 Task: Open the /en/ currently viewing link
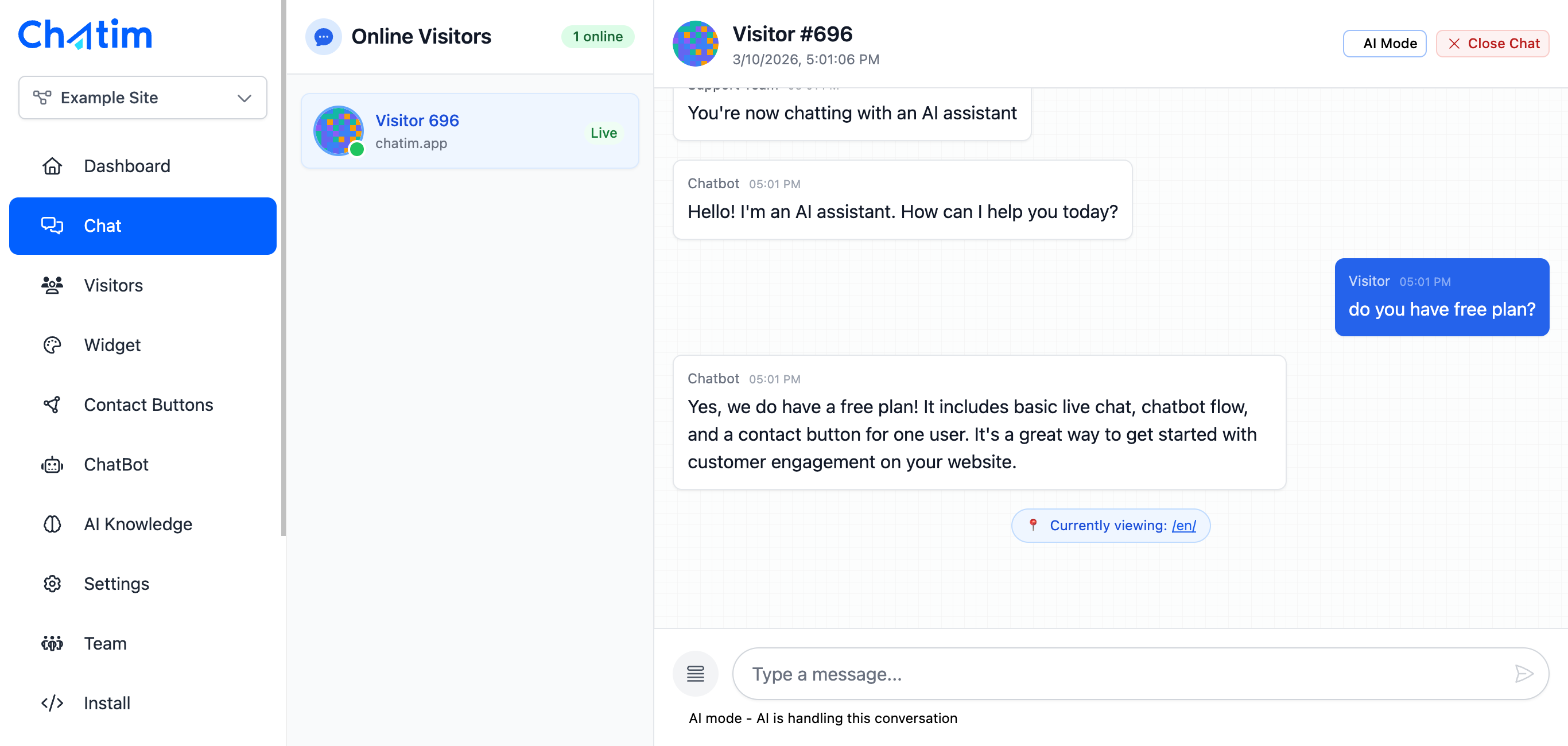tap(1183, 525)
